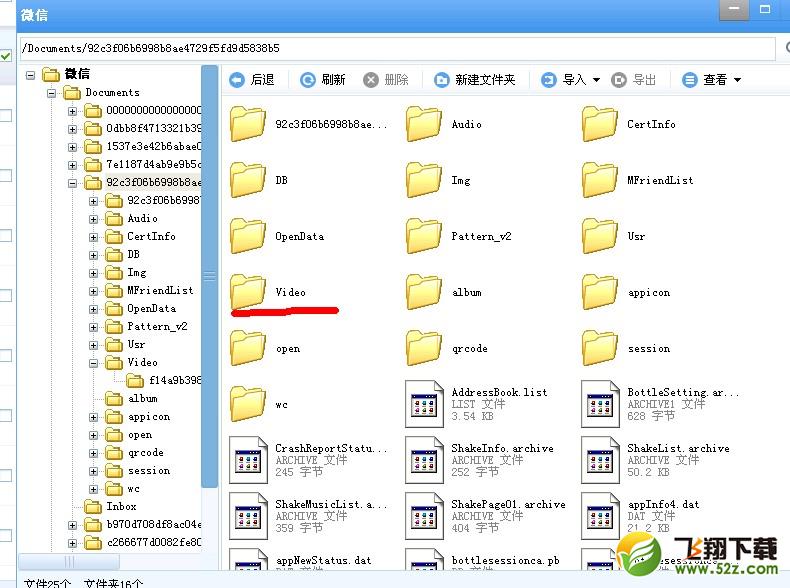Image resolution: width=790 pixels, height=588 pixels.
Task: Collapse the 92c3f06b6998b8ae tree folder
Action: coord(73,183)
